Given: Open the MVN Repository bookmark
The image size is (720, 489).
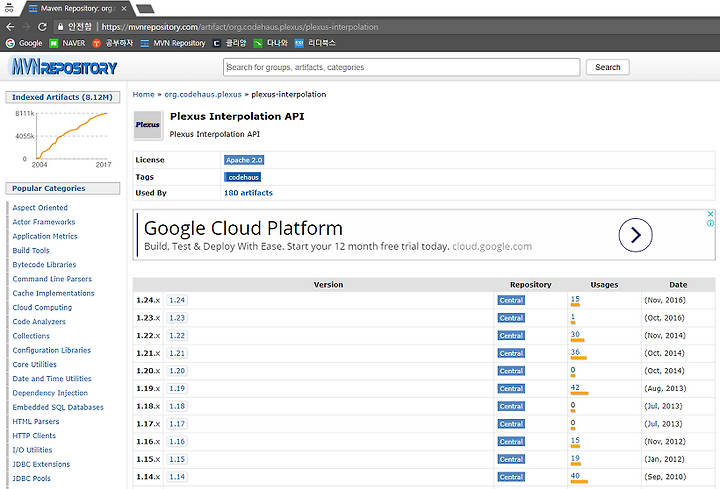Looking at the screenshot, I should click(x=173, y=43).
